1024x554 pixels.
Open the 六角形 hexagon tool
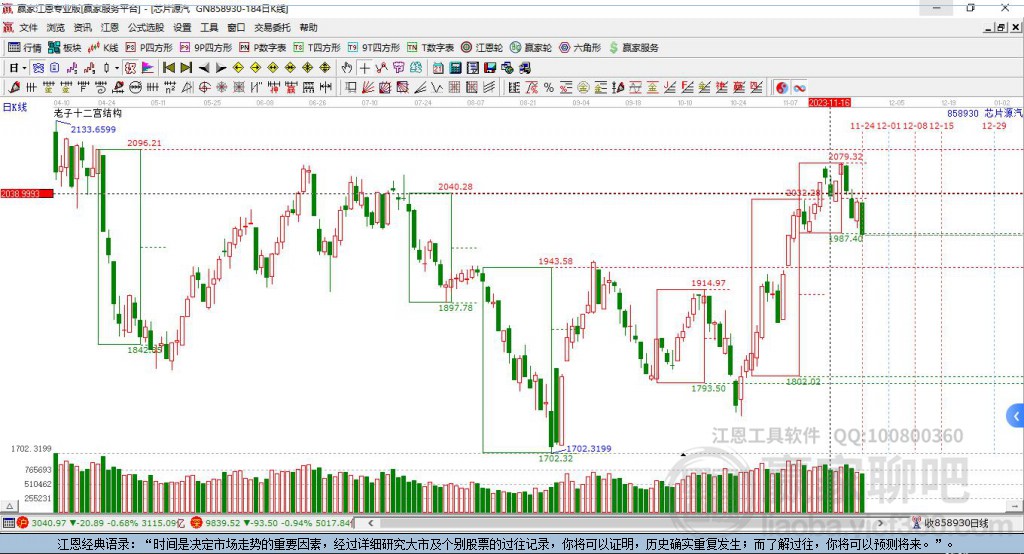click(580, 48)
